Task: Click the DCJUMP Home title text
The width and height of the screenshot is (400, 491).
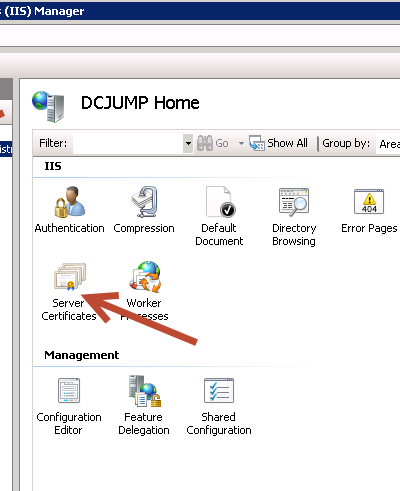Action: (x=140, y=103)
